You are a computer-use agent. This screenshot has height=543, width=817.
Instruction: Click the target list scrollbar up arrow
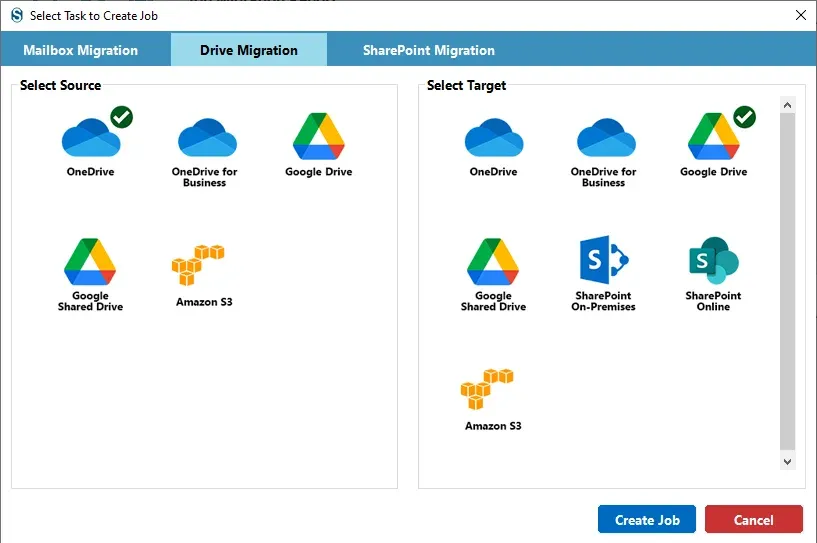click(787, 105)
